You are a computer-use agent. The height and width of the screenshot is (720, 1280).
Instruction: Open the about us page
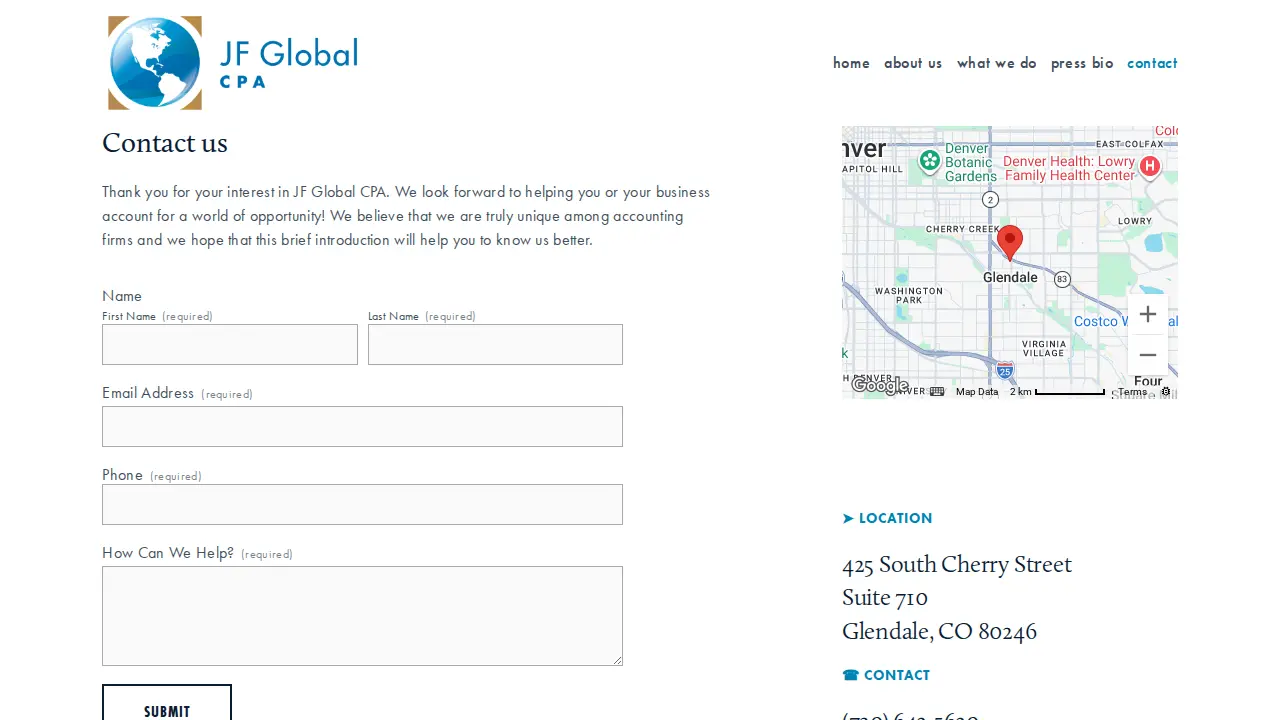pos(913,63)
